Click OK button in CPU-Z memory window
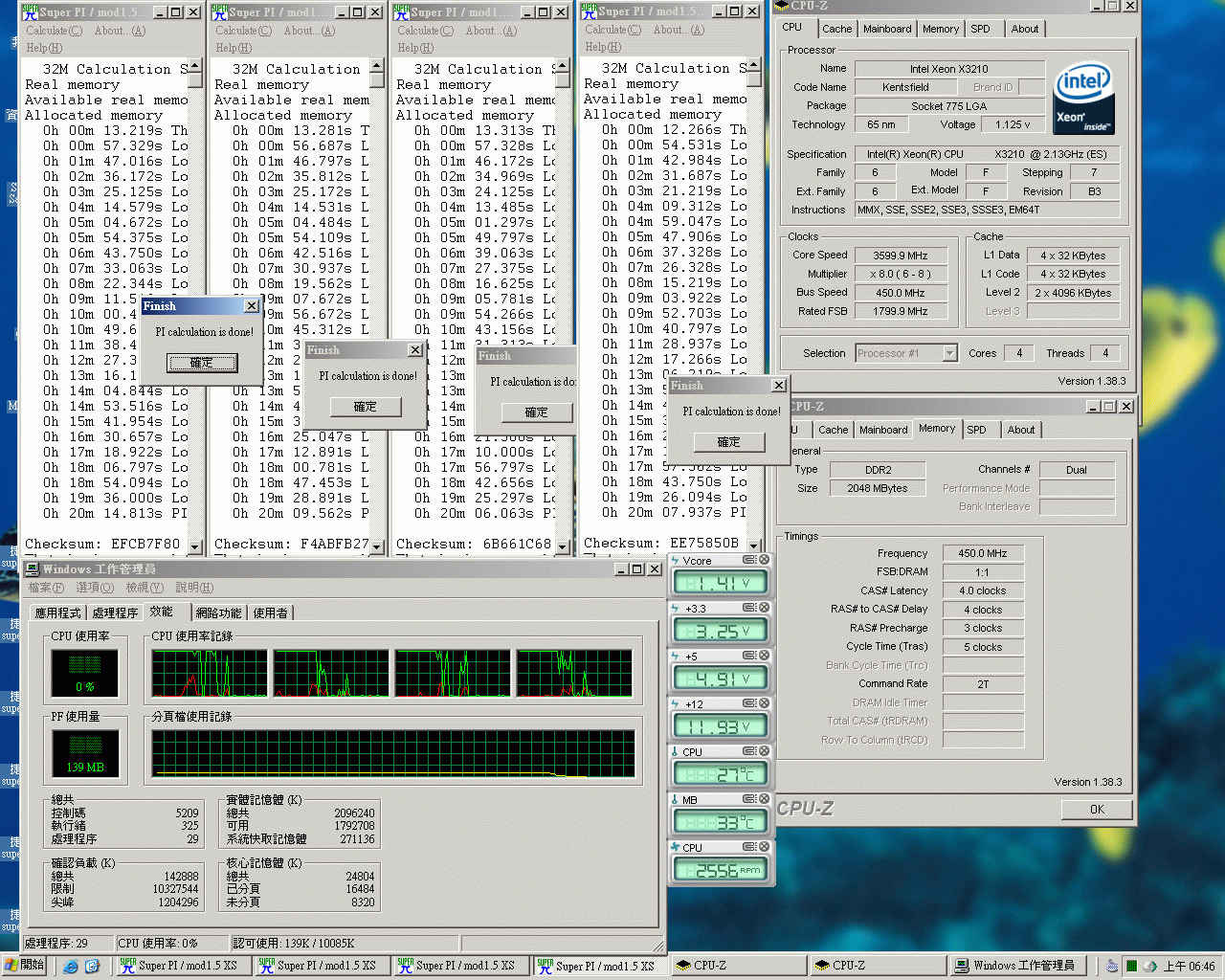The width and height of the screenshot is (1225, 980). point(1097,809)
